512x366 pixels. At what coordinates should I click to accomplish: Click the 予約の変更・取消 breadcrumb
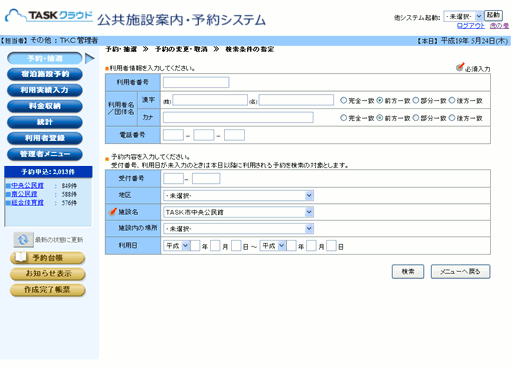tap(181, 49)
